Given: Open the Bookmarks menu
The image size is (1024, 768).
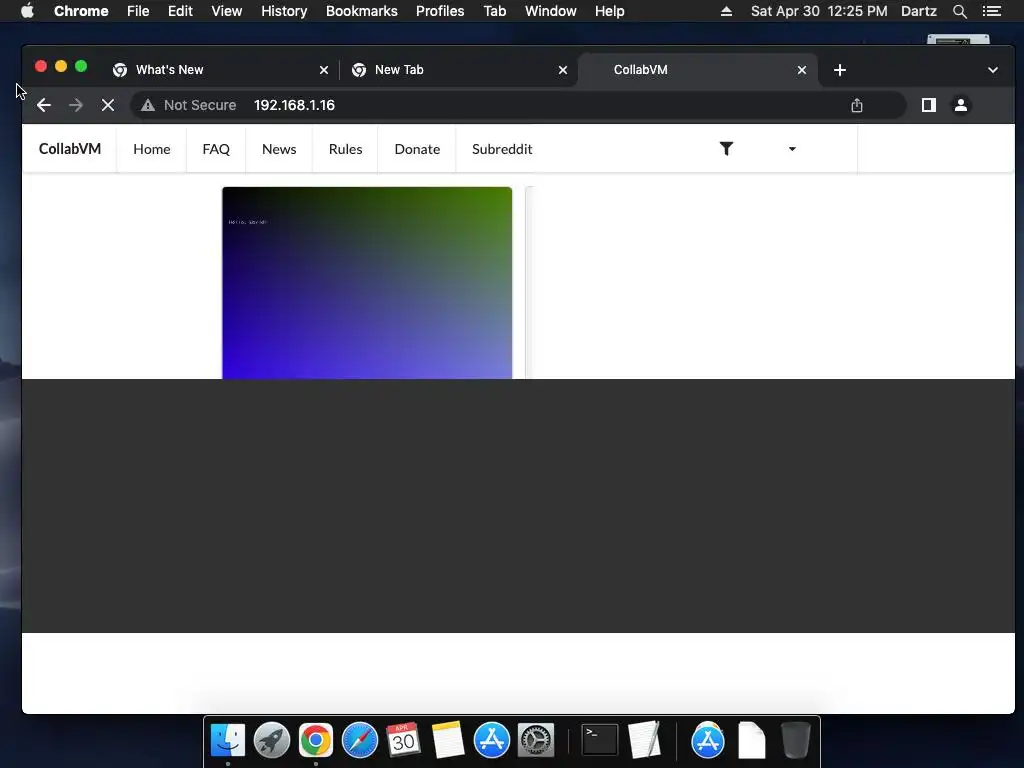Looking at the screenshot, I should point(362,11).
